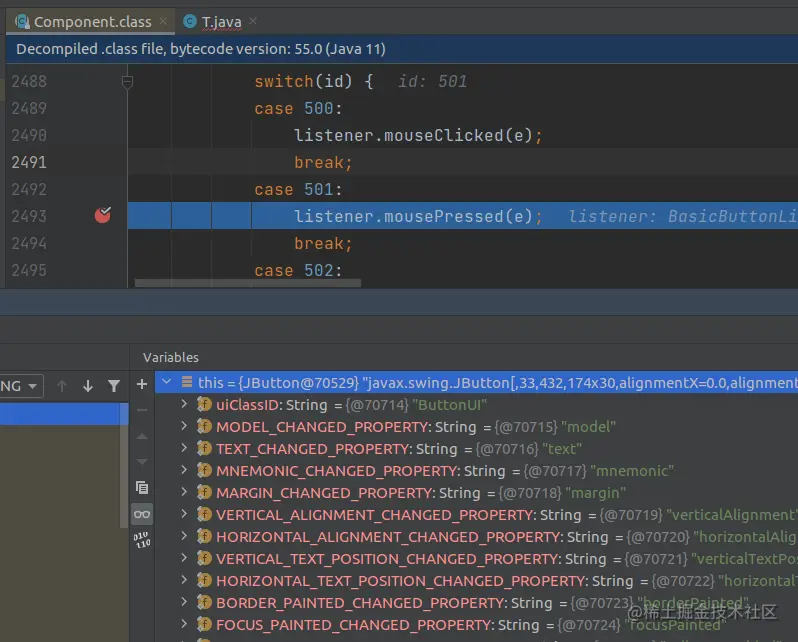Collapse the 'this' JButton variable node

point(166,381)
